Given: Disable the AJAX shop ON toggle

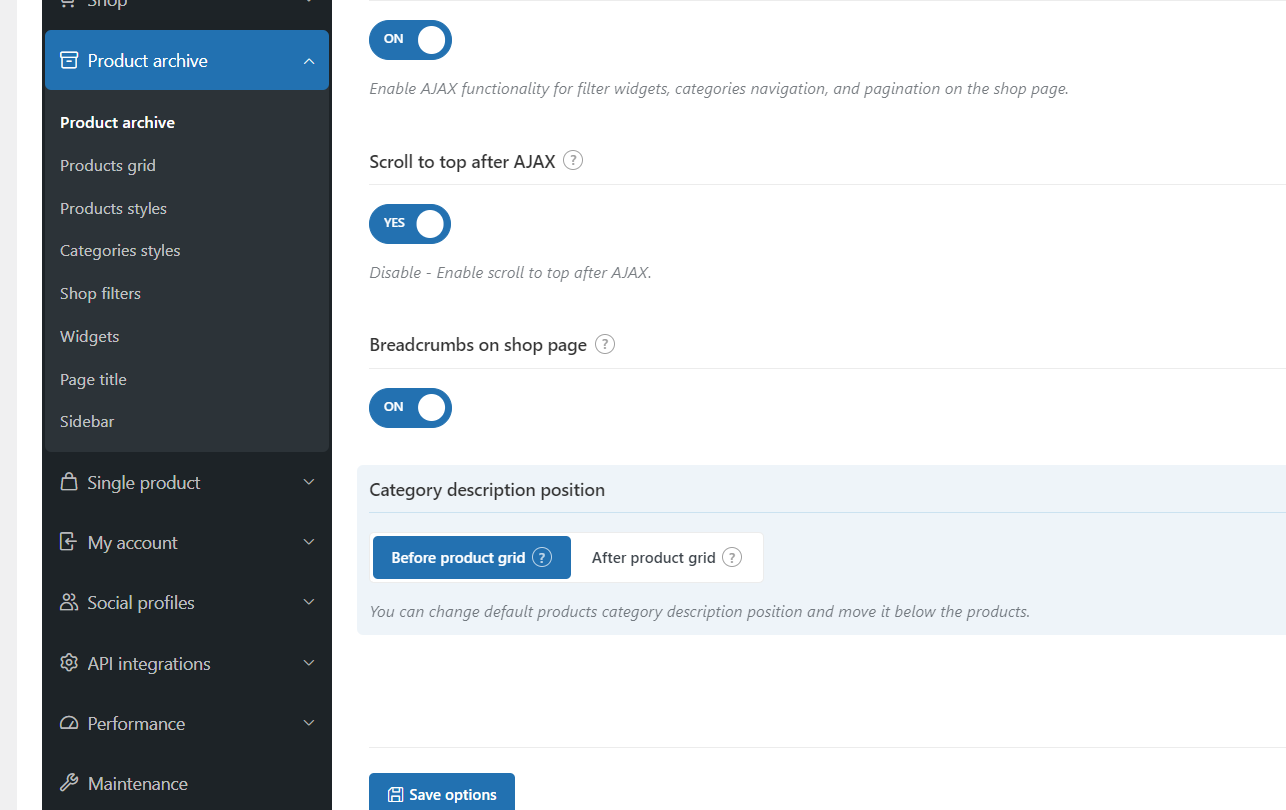Looking at the screenshot, I should pyautogui.click(x=410, y=40).
